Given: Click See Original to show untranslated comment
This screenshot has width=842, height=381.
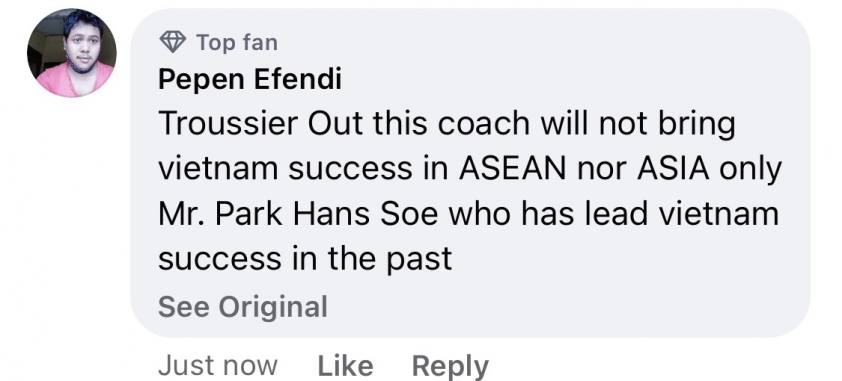Looking at the screenshot, I should (243, 307).
